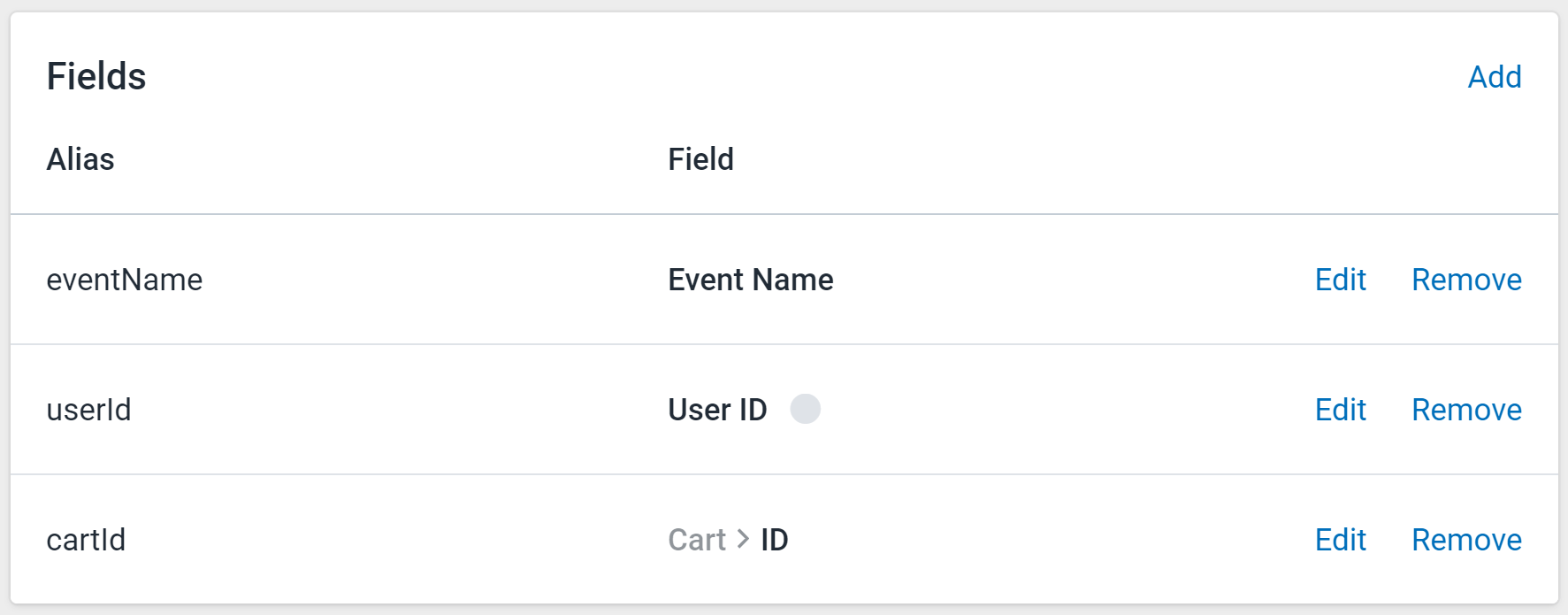Click the chevron arrow between Cart and ID

[x=743, y=539]
